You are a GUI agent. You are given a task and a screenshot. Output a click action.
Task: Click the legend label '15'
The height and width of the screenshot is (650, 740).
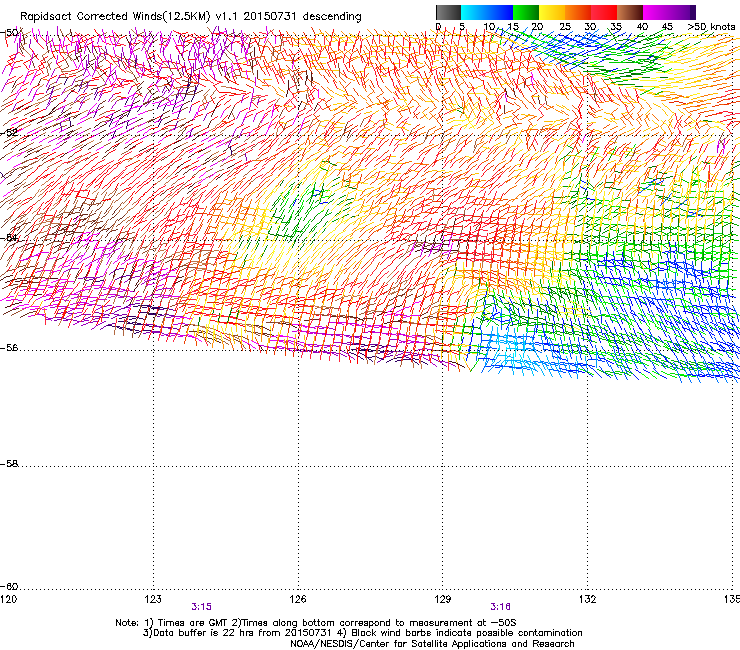513,27
